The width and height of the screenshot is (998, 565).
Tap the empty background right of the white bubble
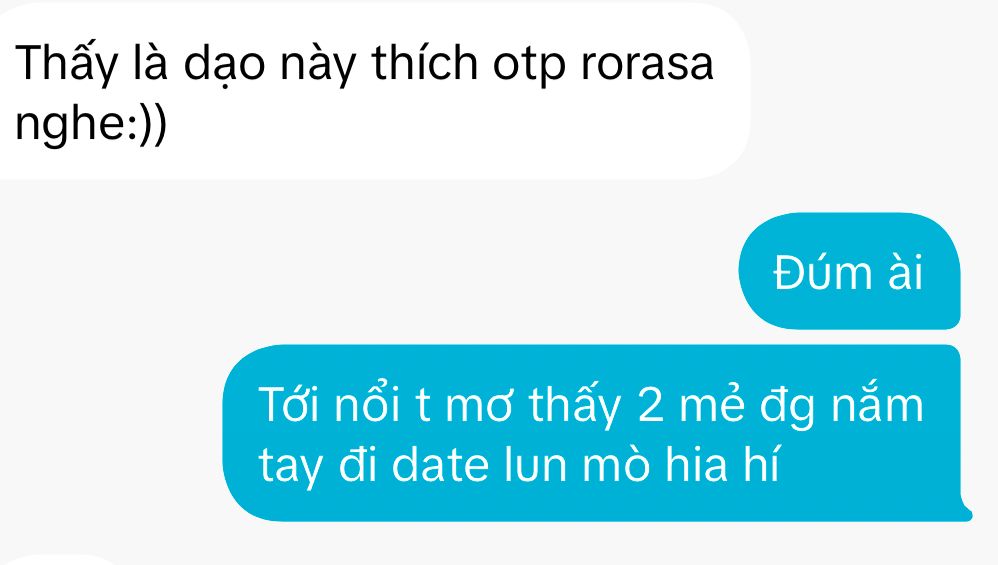coord(873,94)
